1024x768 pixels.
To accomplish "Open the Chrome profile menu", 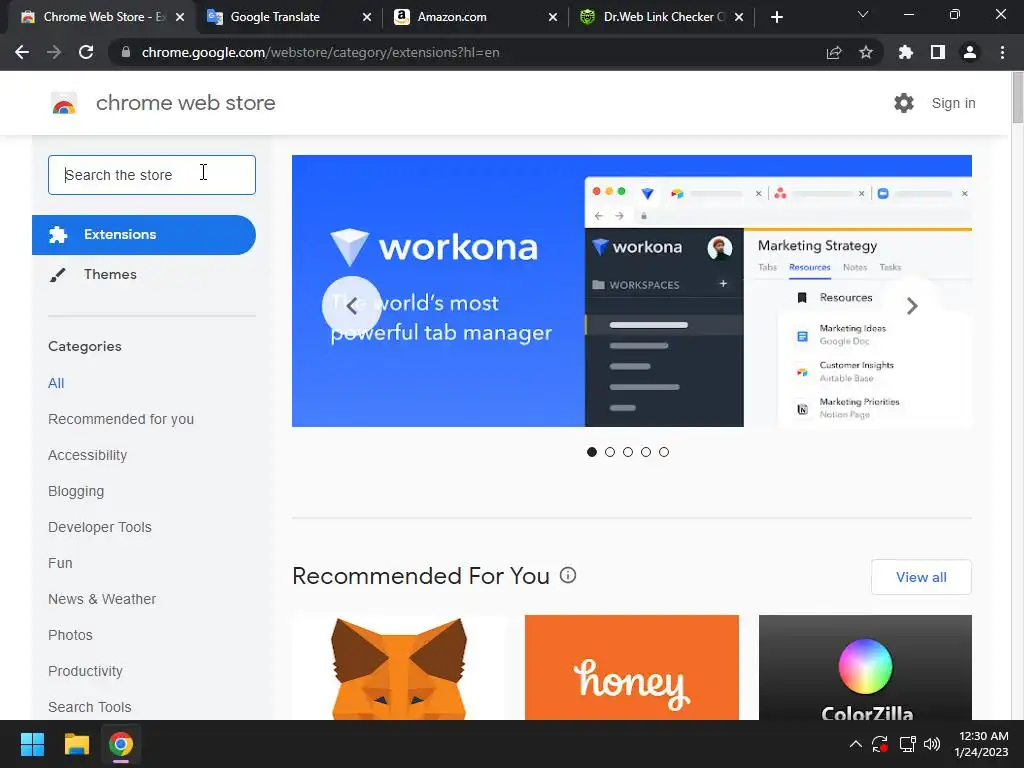I will click(970, 52).
